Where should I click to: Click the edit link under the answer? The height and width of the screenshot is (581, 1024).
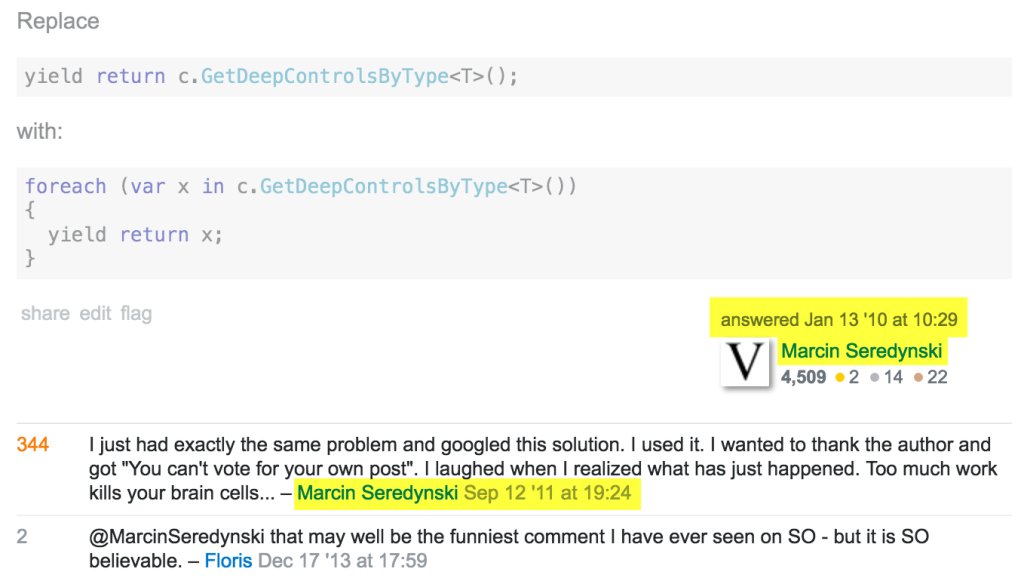point(95,313)
